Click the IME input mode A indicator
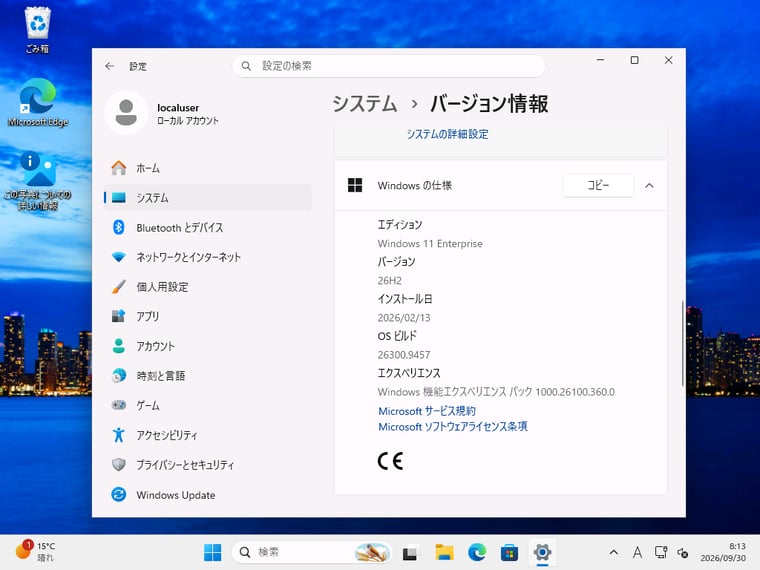This screenshot has height=570, width=760. pyautogui.click(x=637, y=553)
